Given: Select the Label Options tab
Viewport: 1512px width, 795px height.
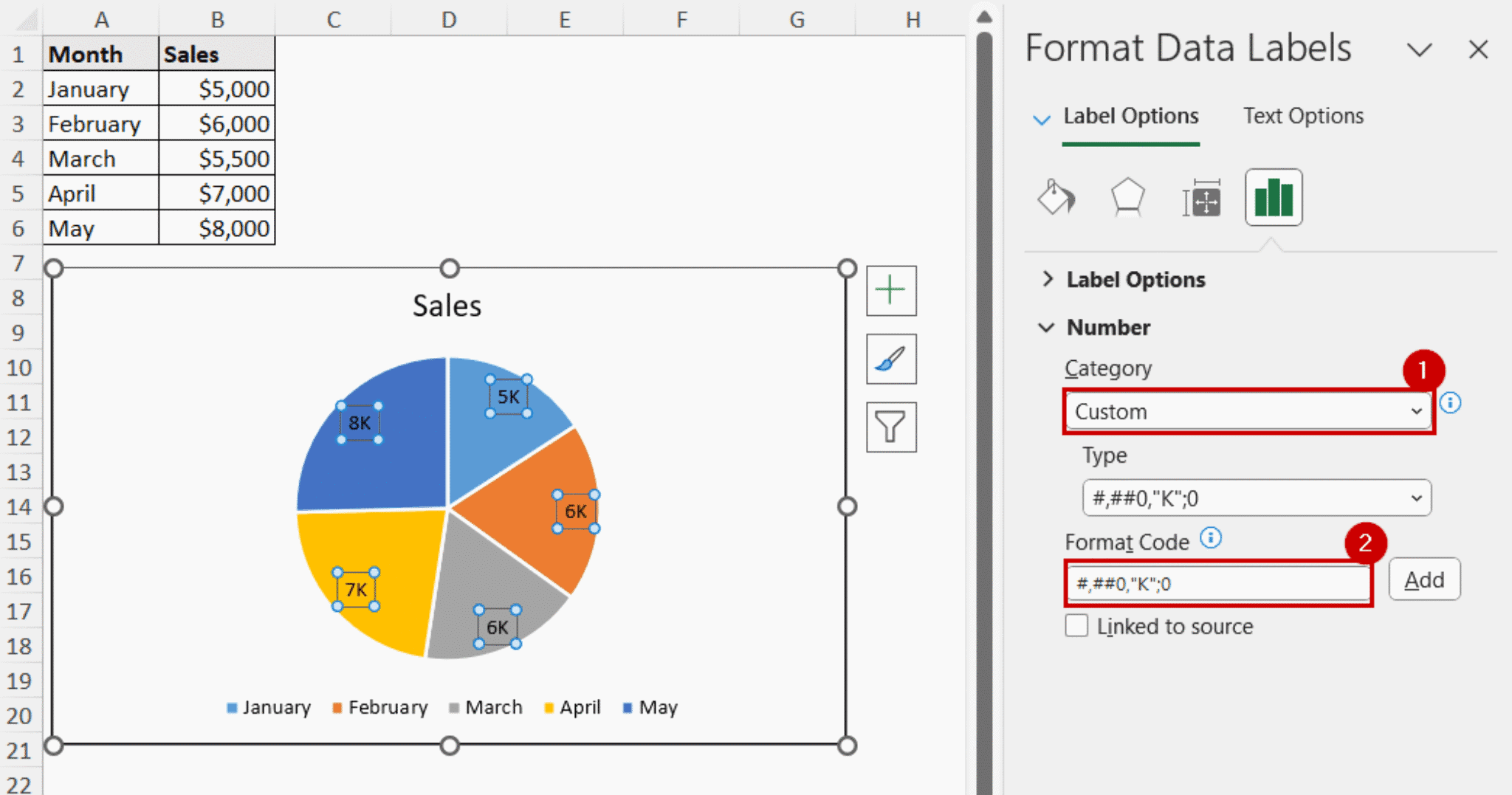Looking at the screenshot, I should pos(1130,116).
